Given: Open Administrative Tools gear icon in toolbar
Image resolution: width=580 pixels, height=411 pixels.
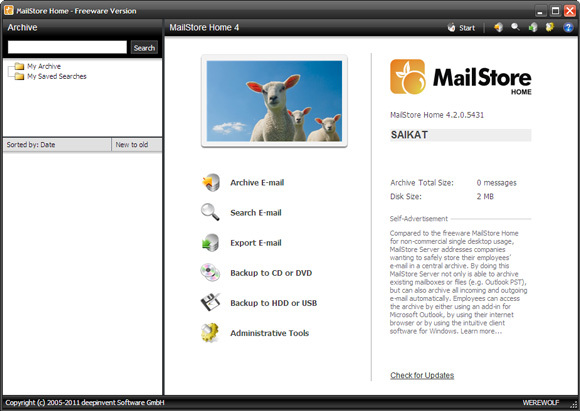Looking at the screenshot, I should 550,27.
